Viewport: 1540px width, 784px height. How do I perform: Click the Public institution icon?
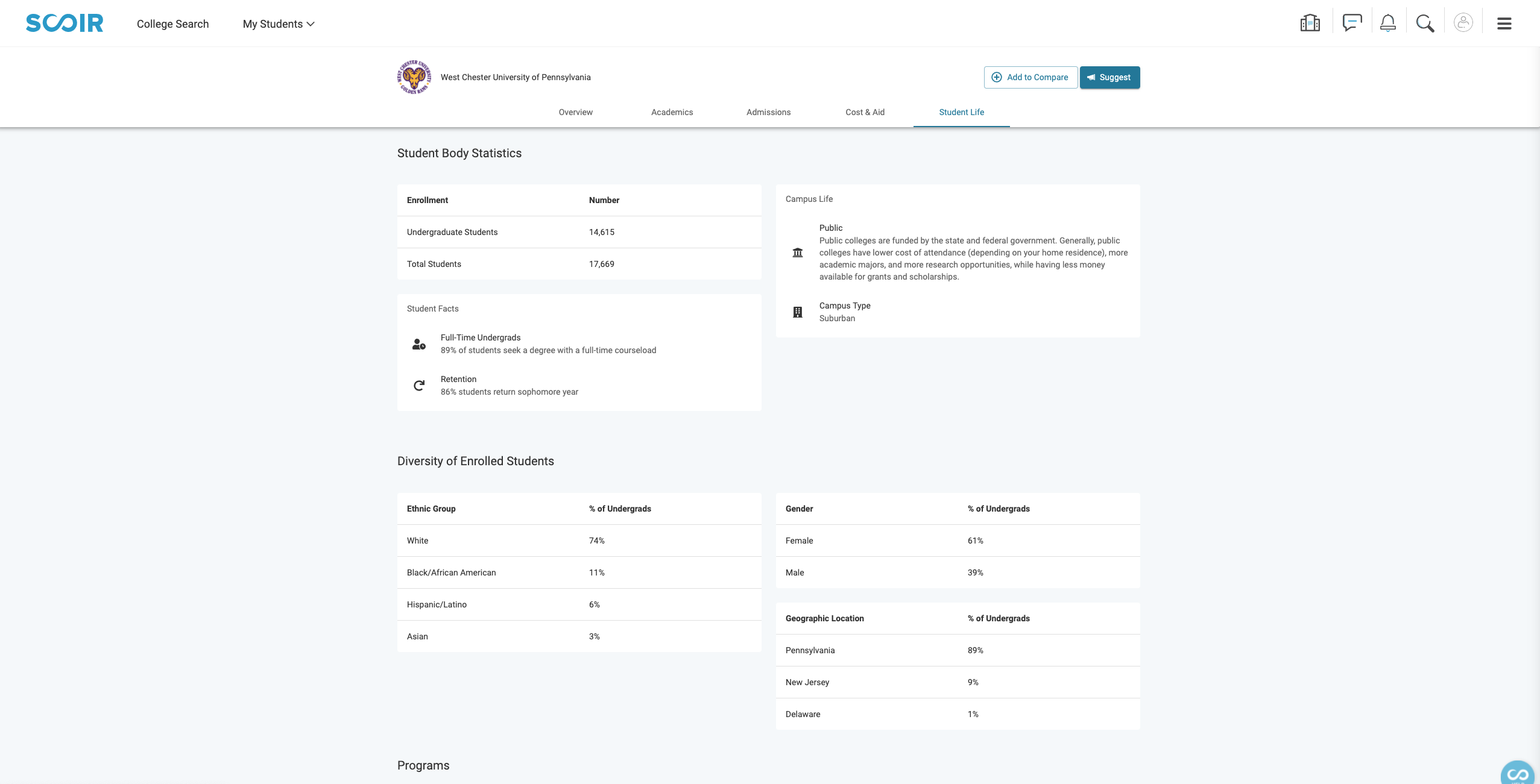797,252
